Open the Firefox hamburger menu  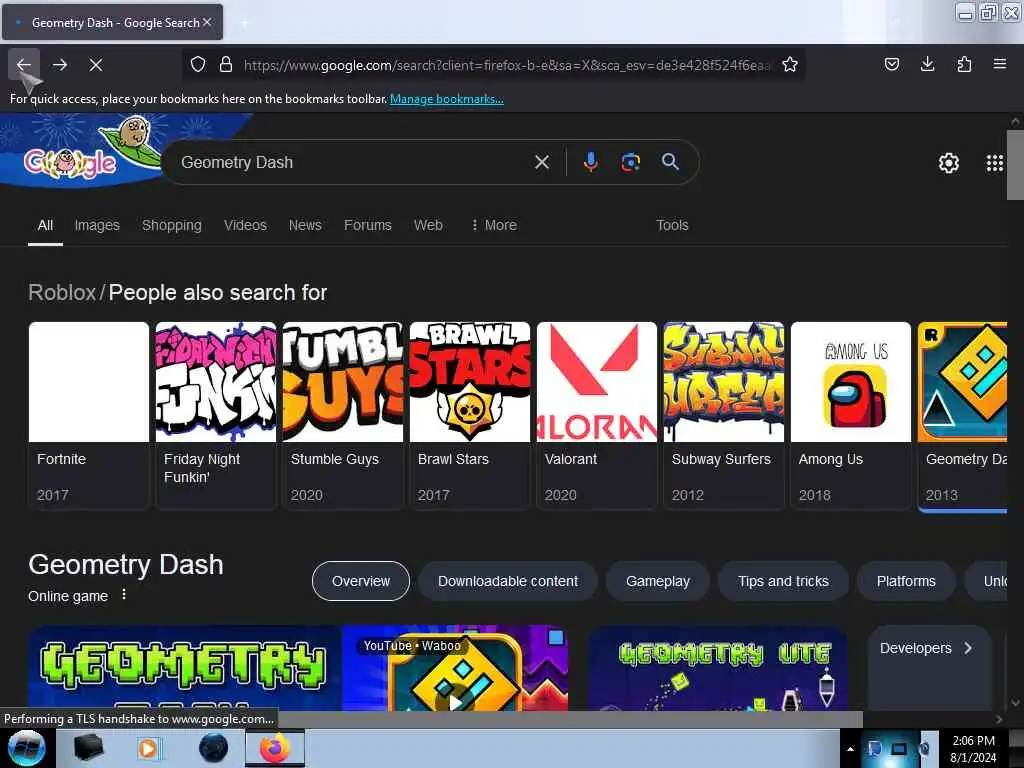(x=999, y=64)
